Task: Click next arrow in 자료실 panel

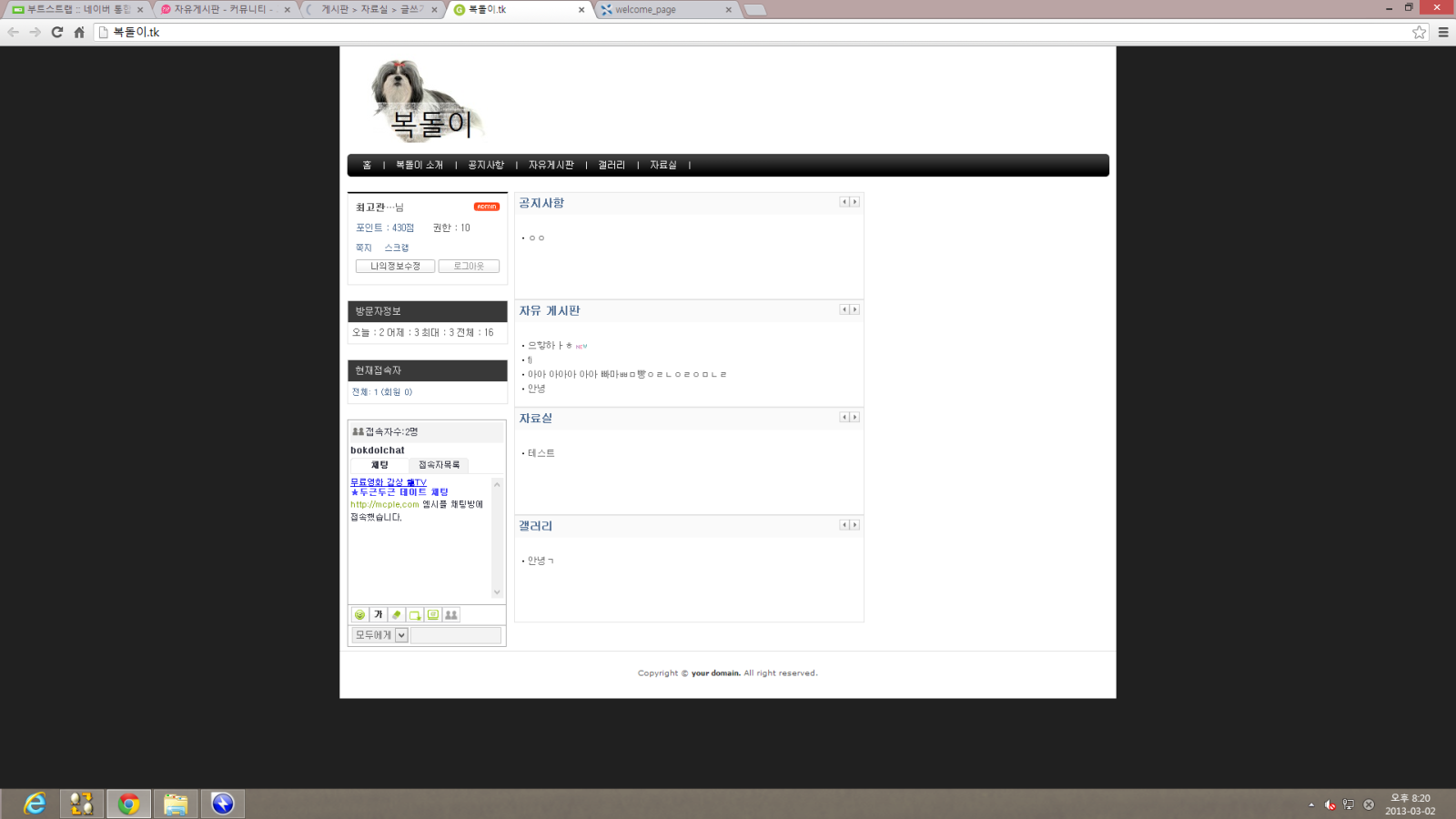Action: 854,417
